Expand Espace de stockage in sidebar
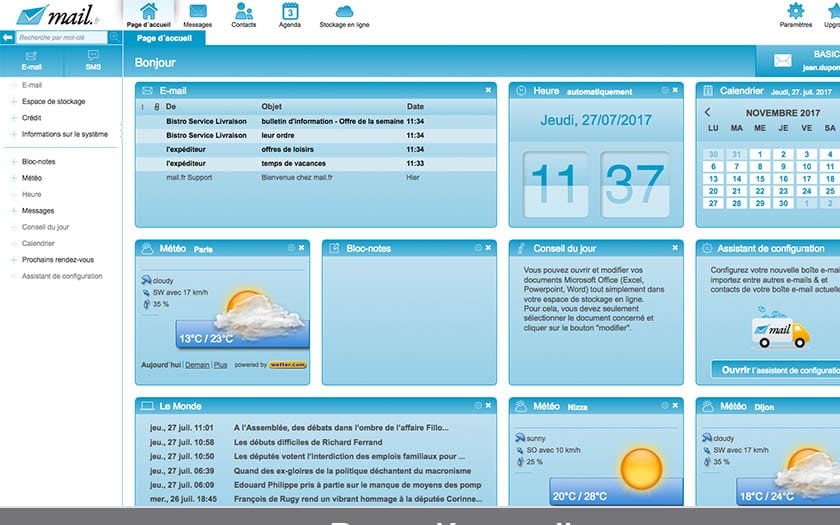 [x=14, y=102]
